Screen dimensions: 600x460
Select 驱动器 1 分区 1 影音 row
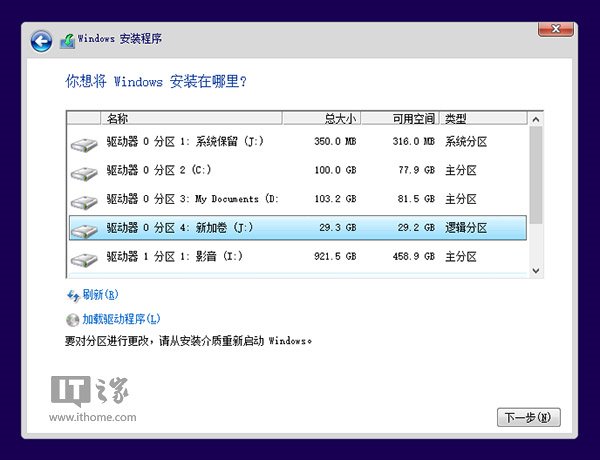point(298,256)
